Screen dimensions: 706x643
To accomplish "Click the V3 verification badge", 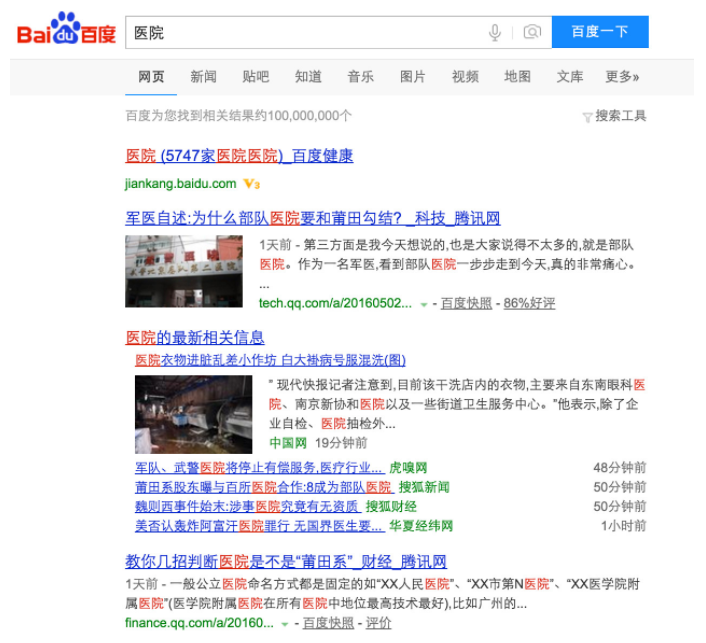I will tap(252, 184).
